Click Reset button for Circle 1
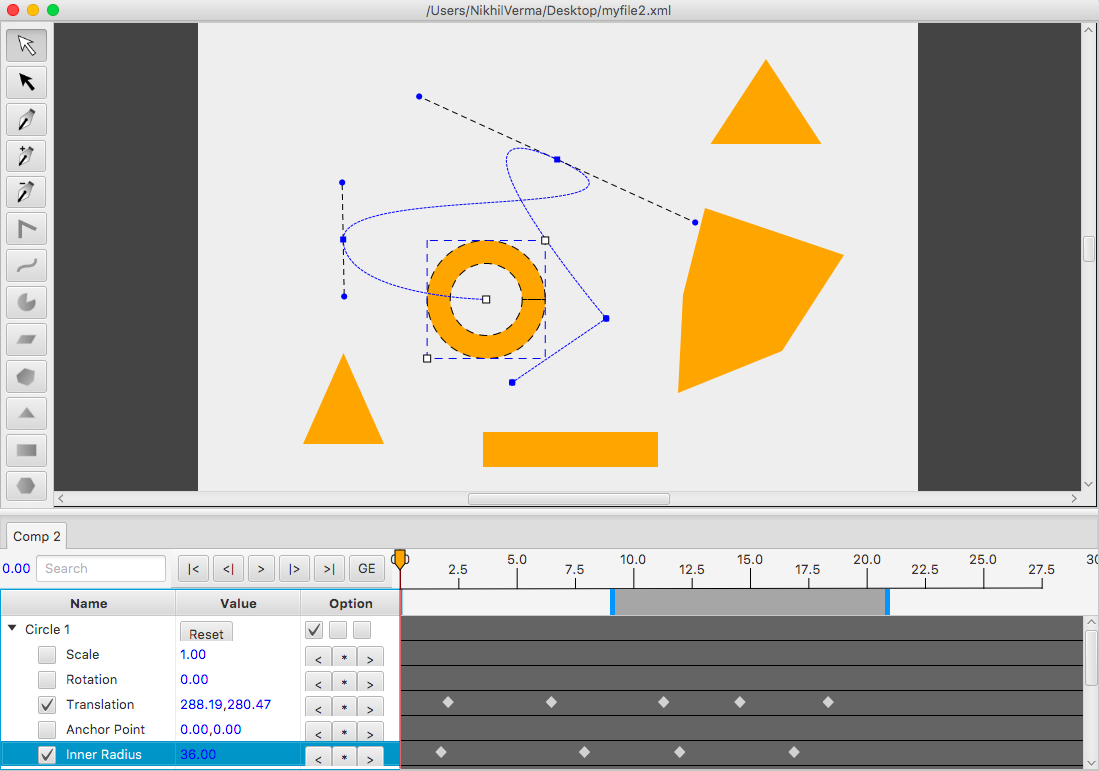 click(206, 633)
